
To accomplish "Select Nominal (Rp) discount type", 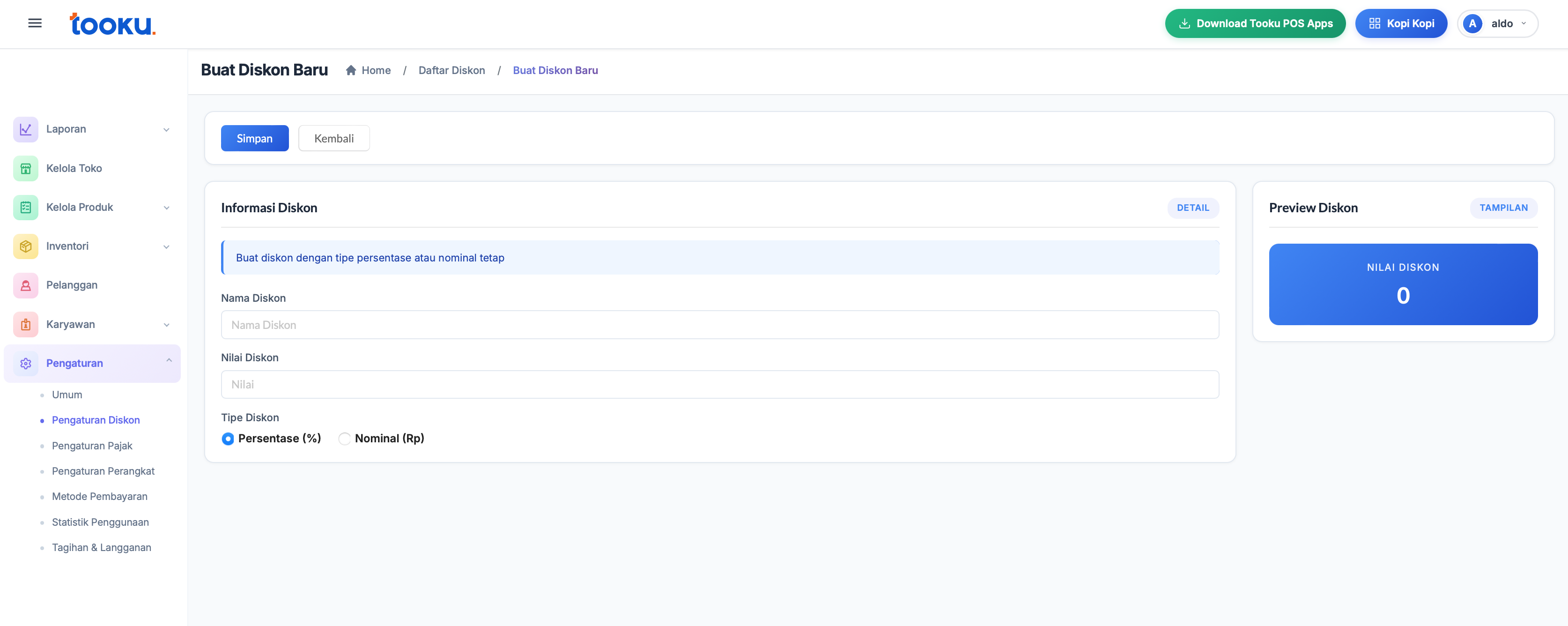I will (x=345, y=439).
